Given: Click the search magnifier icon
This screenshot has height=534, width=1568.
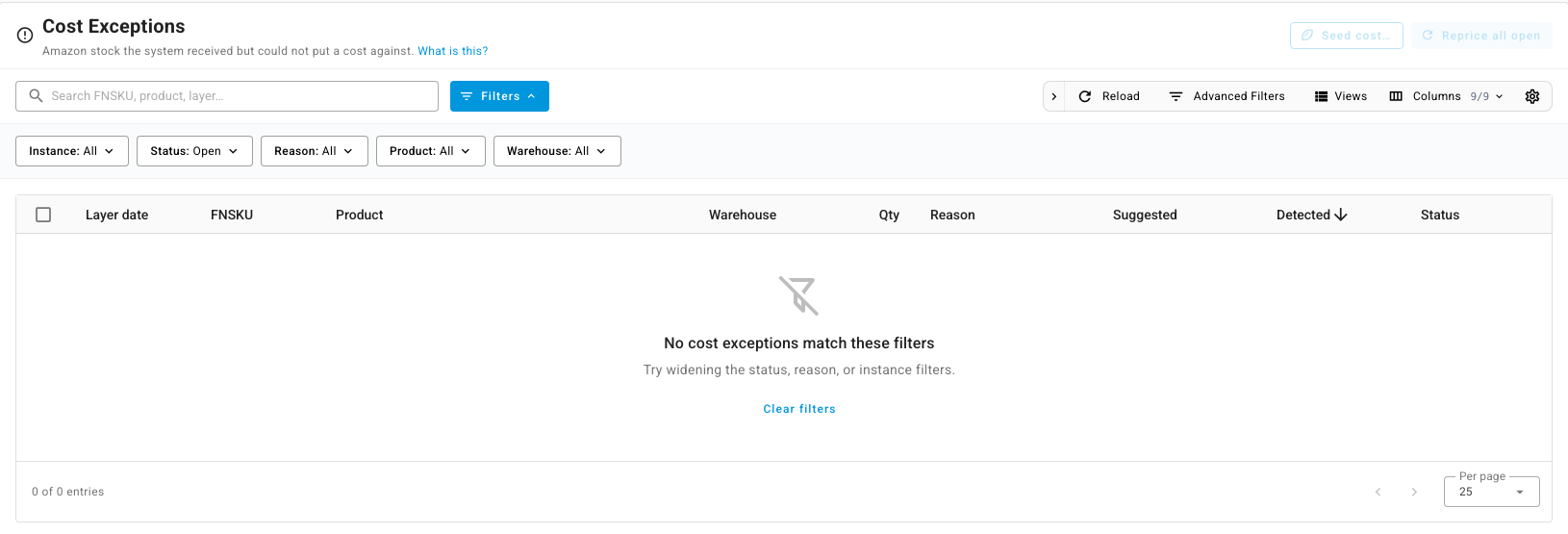Looking at the screenshot, I should pos(37,96).
